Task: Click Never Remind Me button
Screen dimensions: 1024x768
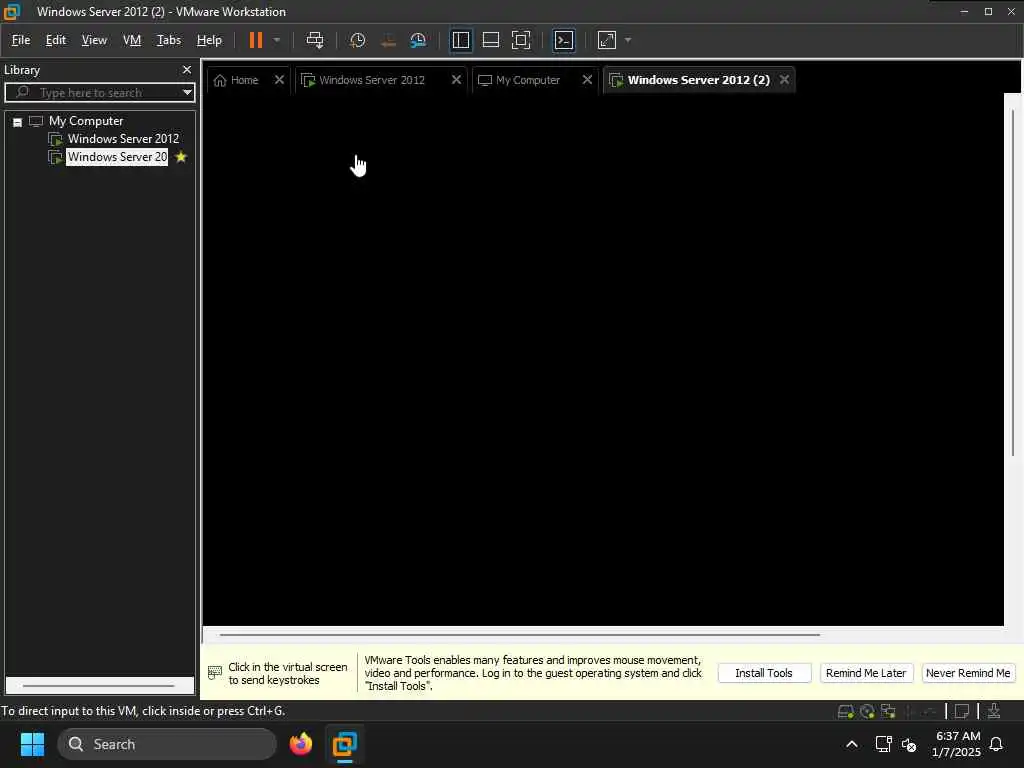Action: (968, 673)
